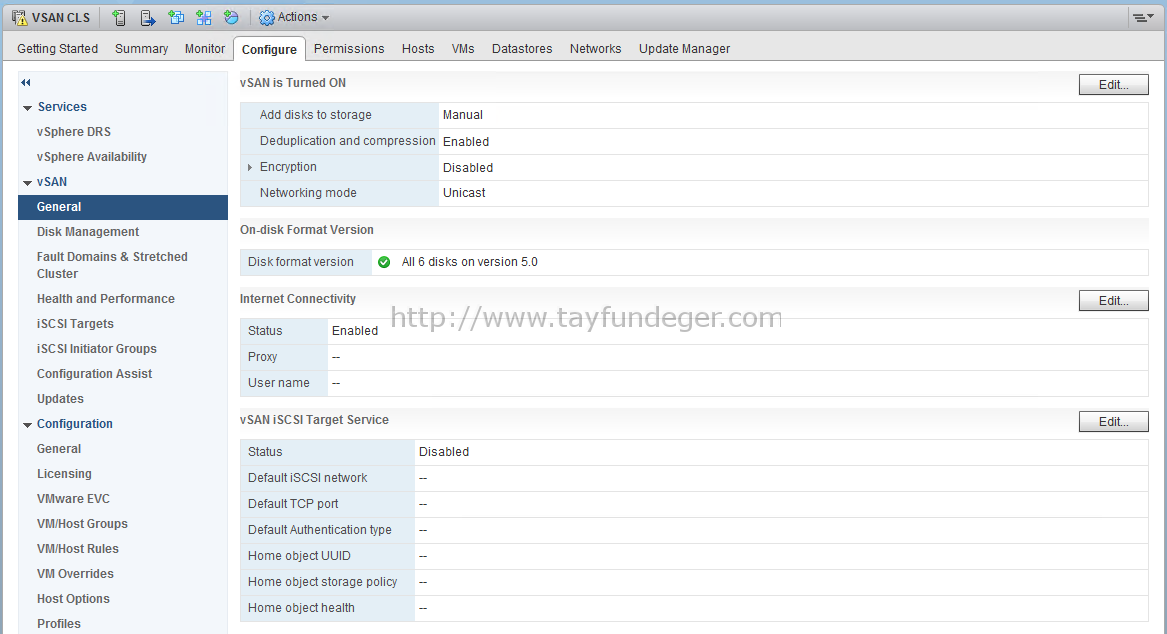
Task: Click 'Enabled' beside Deduplication and compression
Action: click(466, 141)
